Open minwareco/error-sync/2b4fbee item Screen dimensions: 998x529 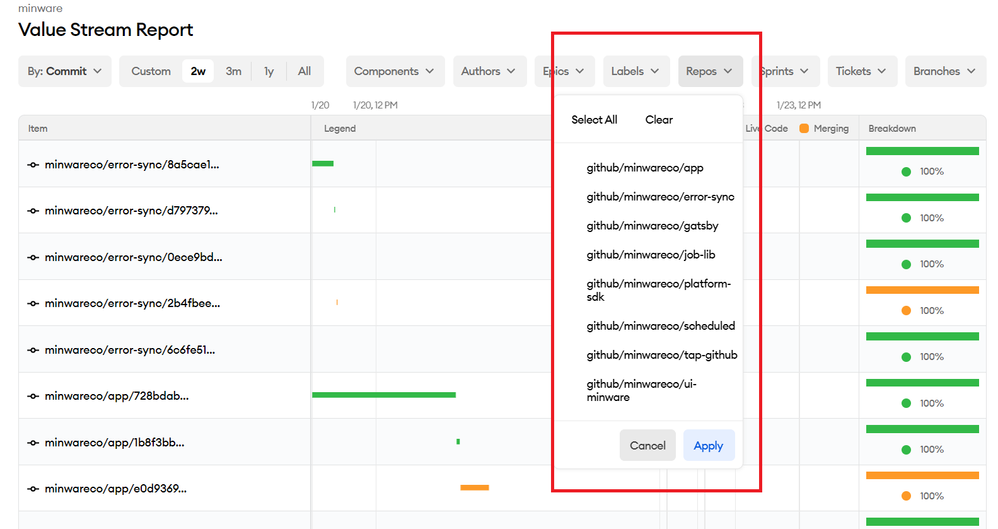[132, 304]
